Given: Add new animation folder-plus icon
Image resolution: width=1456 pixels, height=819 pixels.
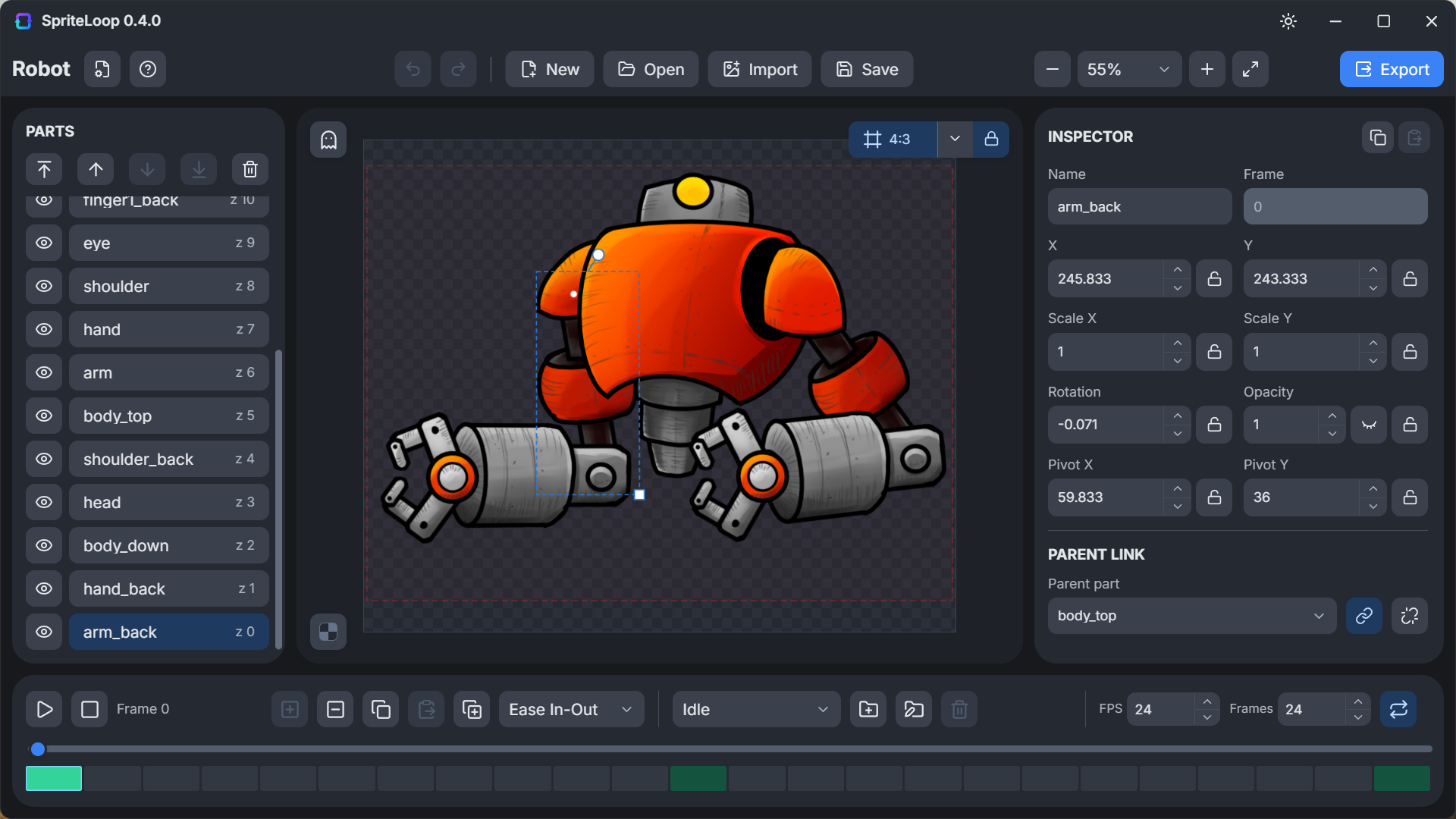Looking at the screenshot, I should click(868, 710).
